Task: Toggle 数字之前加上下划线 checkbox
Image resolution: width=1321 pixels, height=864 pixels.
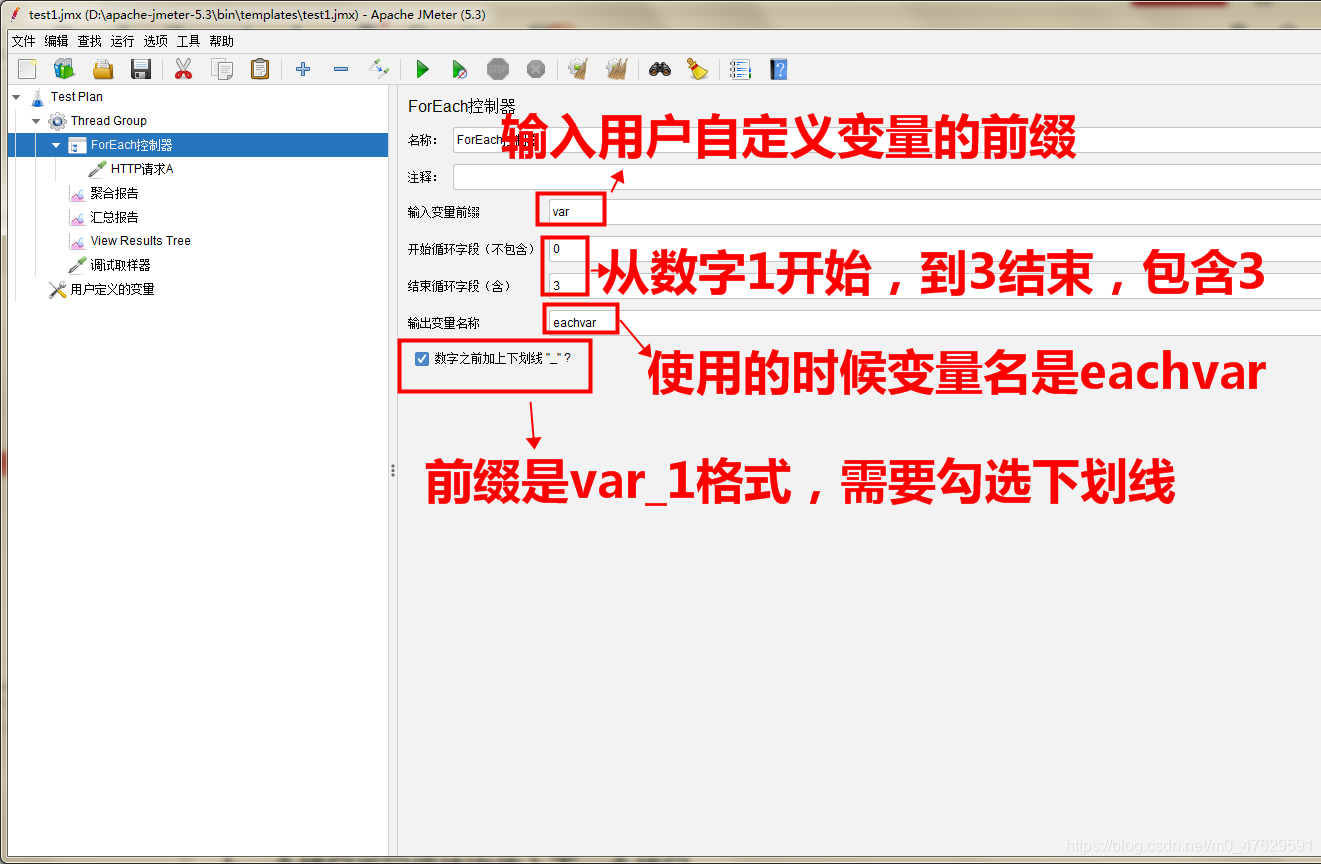Action: [422, 358]
